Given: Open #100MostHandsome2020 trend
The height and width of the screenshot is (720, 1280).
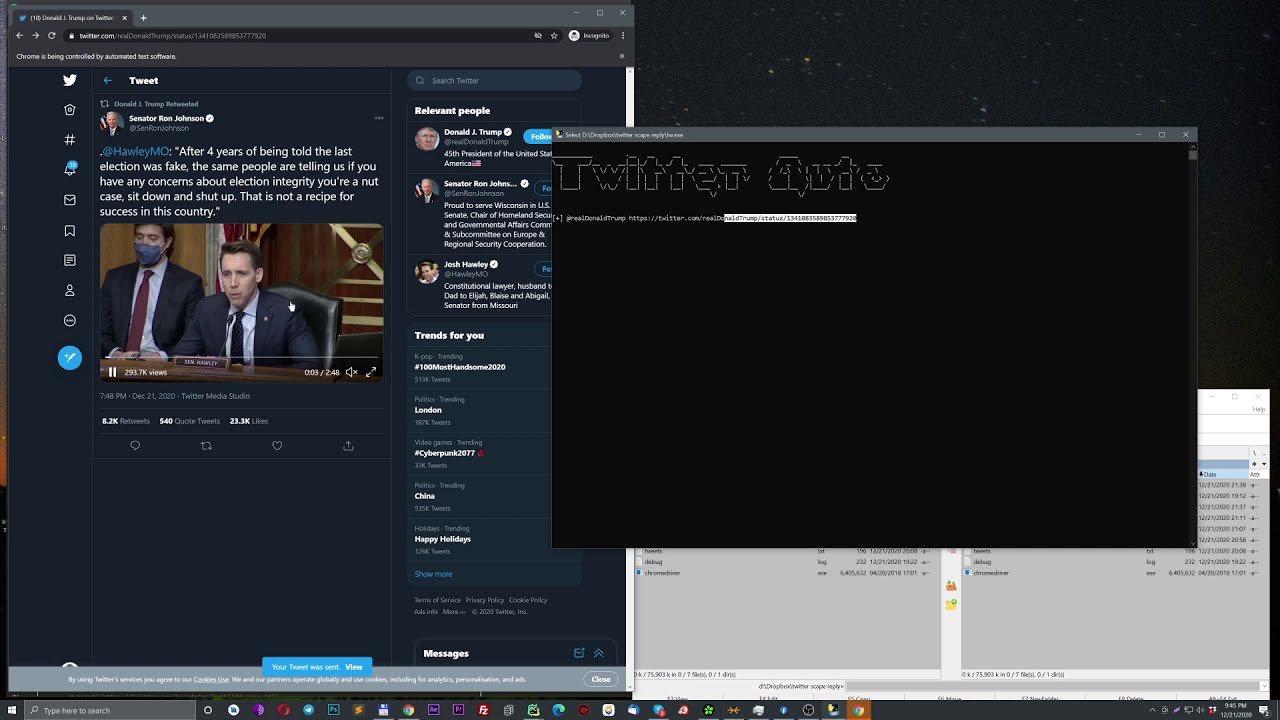Looking at the screenshot, I should (x=460, y=367).
